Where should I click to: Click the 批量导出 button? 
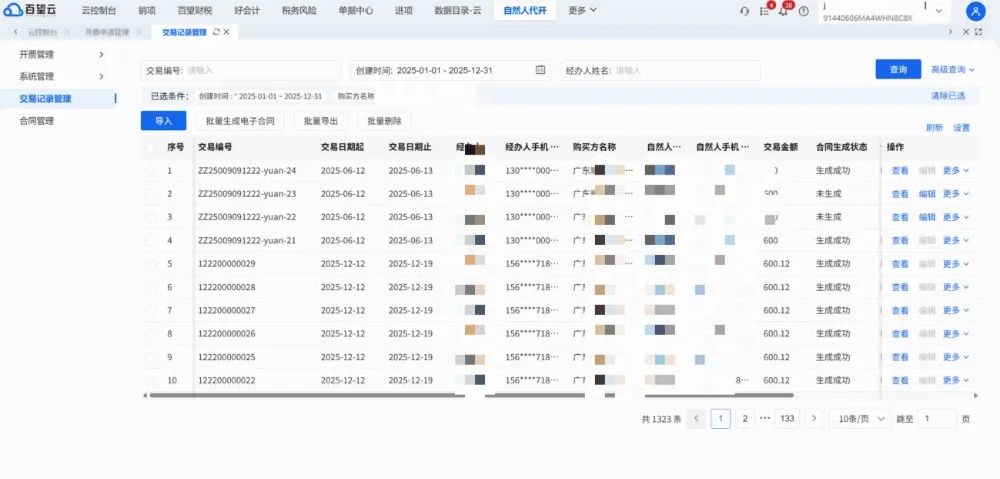(x=325, y=121)
